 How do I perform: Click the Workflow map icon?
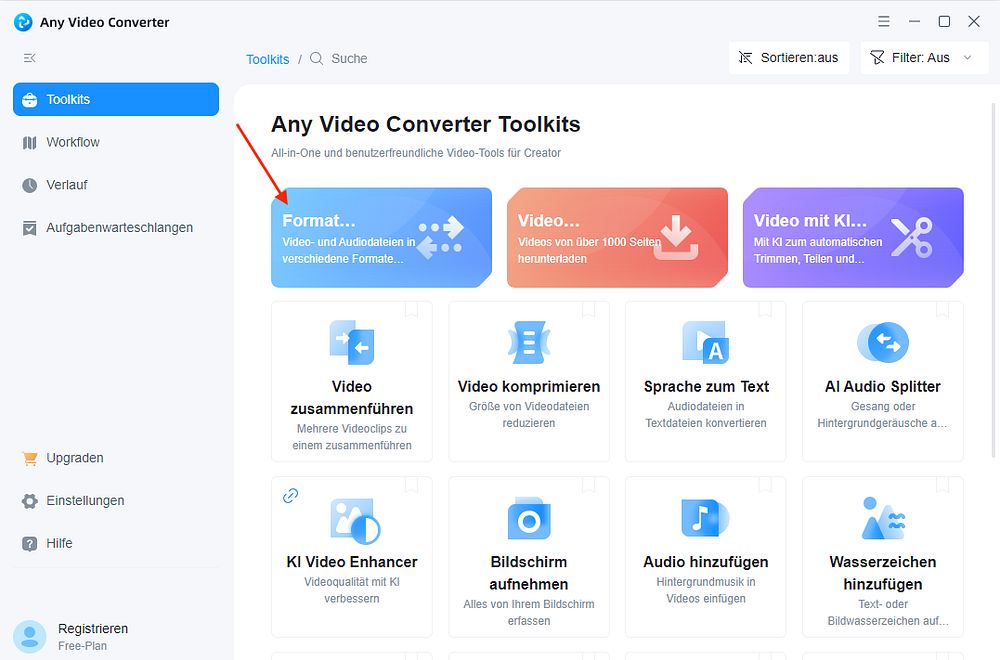29,143
